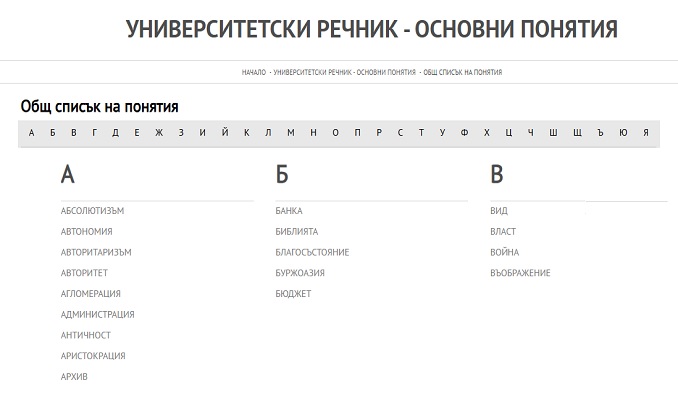Click the НАЧАЛО breadcrumb link
Image resolution: width=678 pixels, height=410 pixels.
[254, 73]
